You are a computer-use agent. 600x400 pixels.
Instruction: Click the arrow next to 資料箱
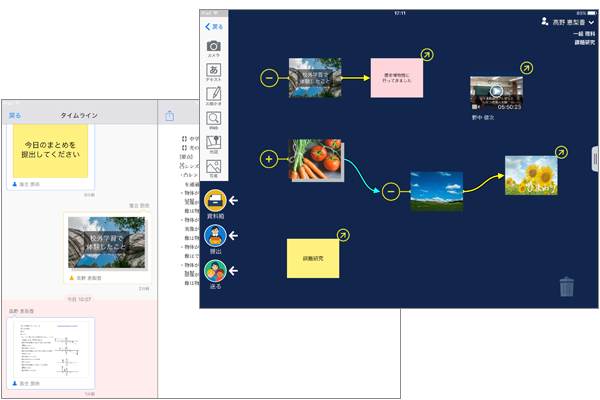233,200
